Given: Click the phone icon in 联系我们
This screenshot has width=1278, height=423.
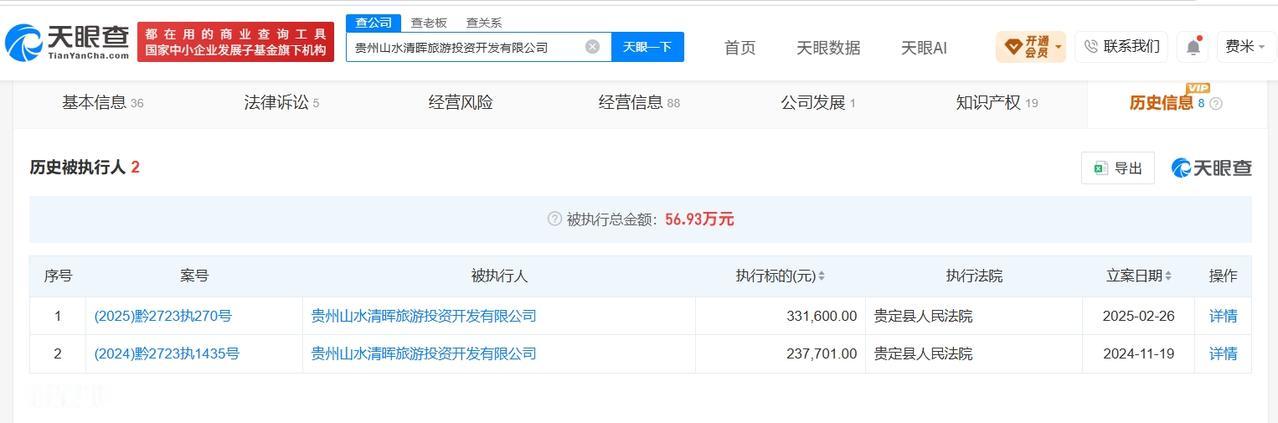Looking at the screenshot, I should pos(1091,46).
